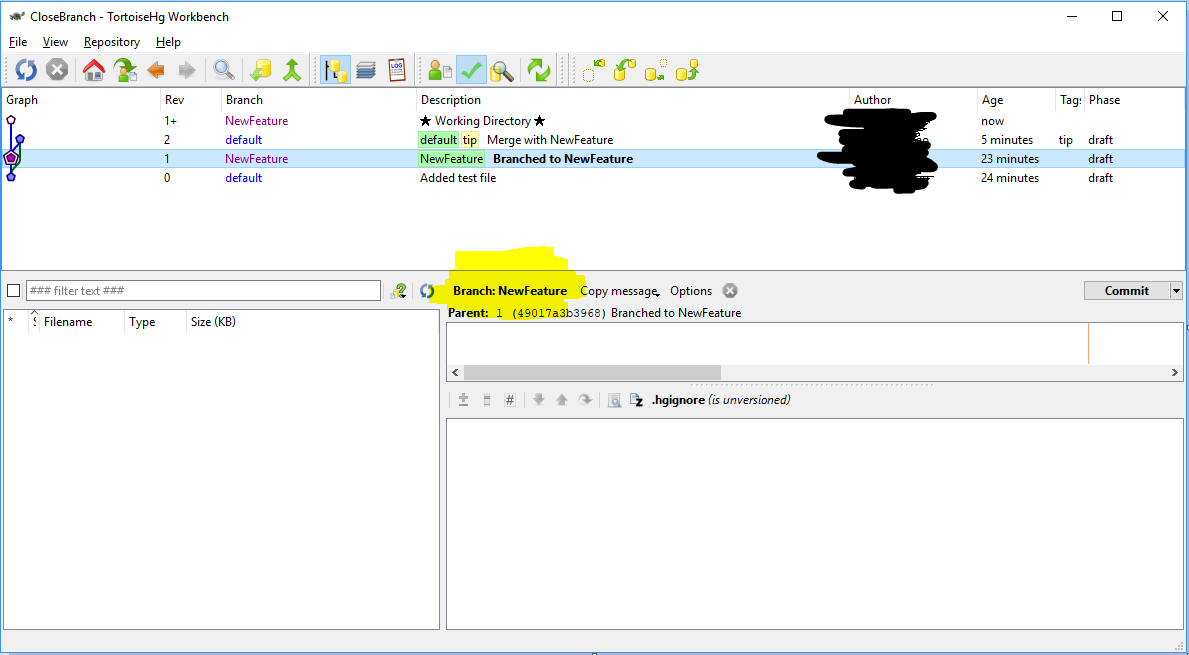Open the Commit button dropdown arrow
This screenshot has width=1189, height=655.
pyautogui.click(x=1176, y=290)
